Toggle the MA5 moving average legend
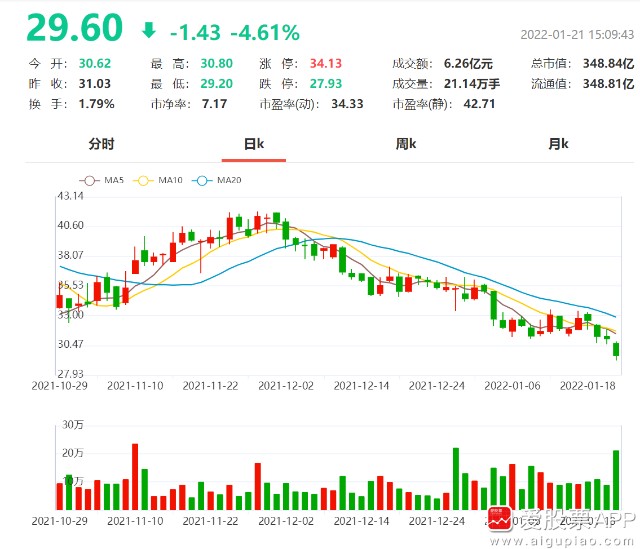 tap(108, 180)
